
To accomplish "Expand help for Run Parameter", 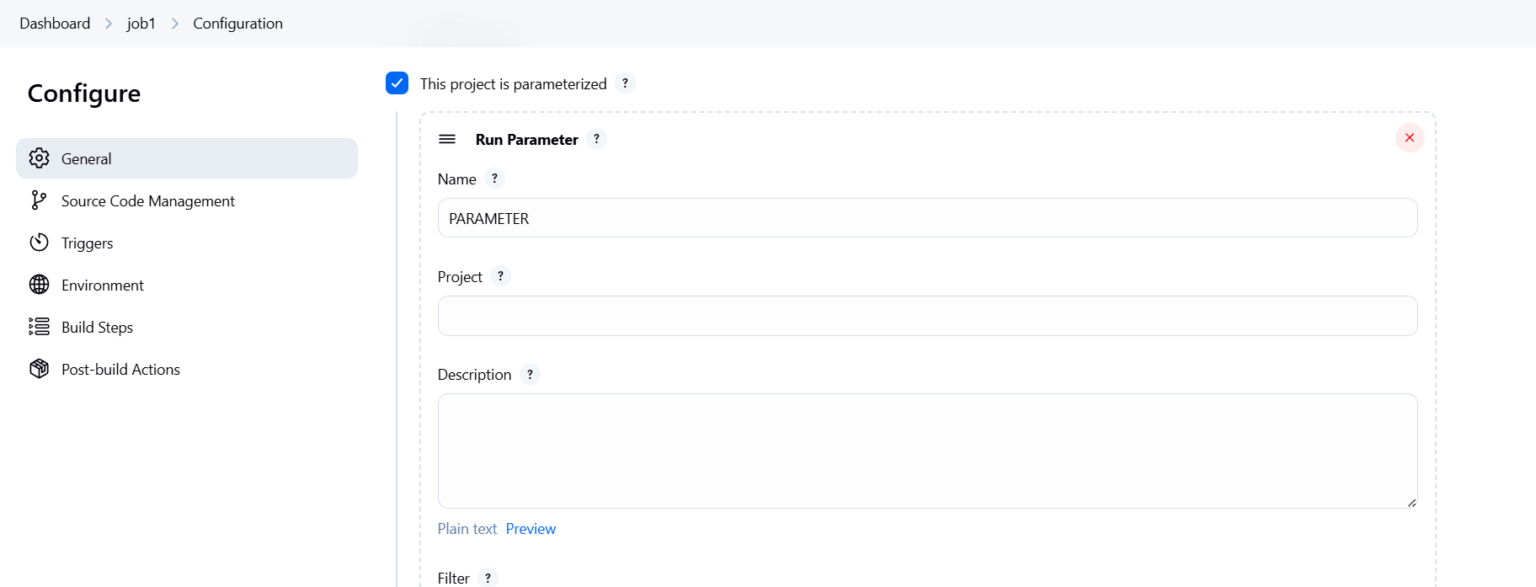I will [597, 139].
